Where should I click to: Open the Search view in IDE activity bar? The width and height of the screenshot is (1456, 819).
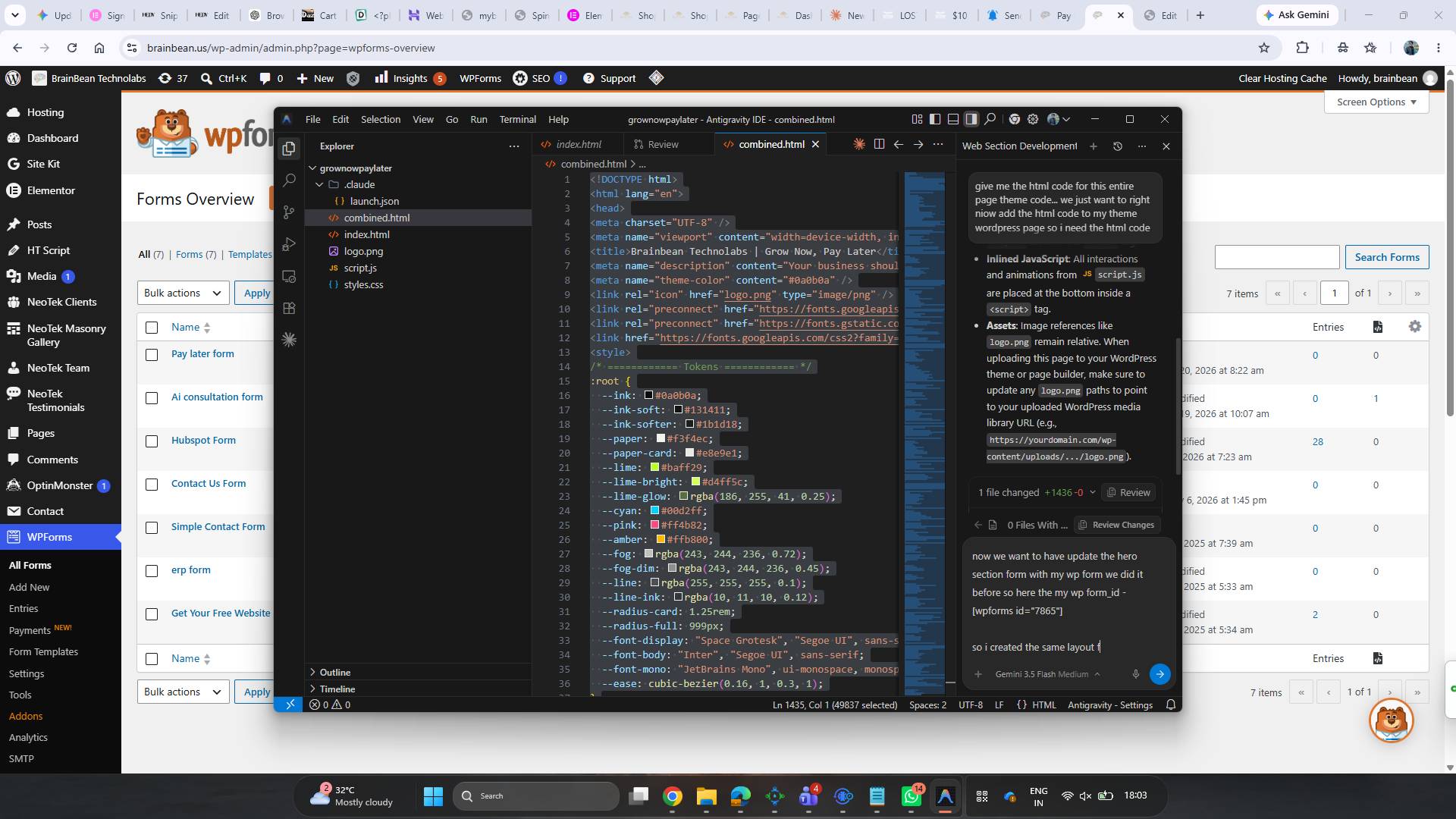coord(289,180)
